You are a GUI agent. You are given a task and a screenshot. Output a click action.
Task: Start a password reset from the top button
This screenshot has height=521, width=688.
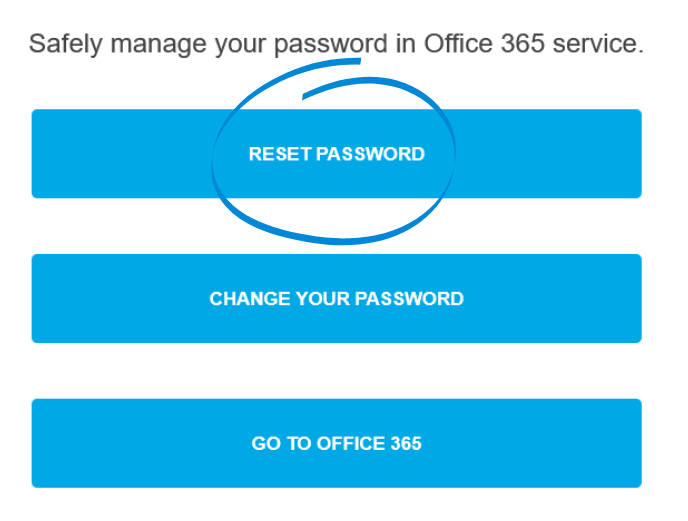coord(336,154)
